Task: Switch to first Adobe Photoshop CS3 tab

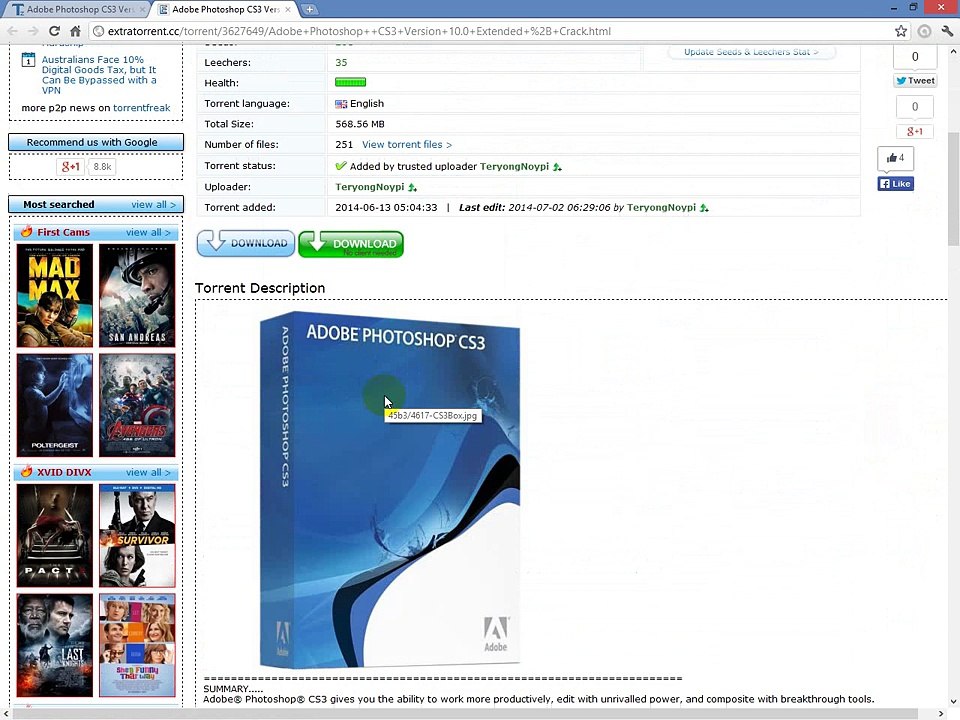Action: (x=79, y=9)
